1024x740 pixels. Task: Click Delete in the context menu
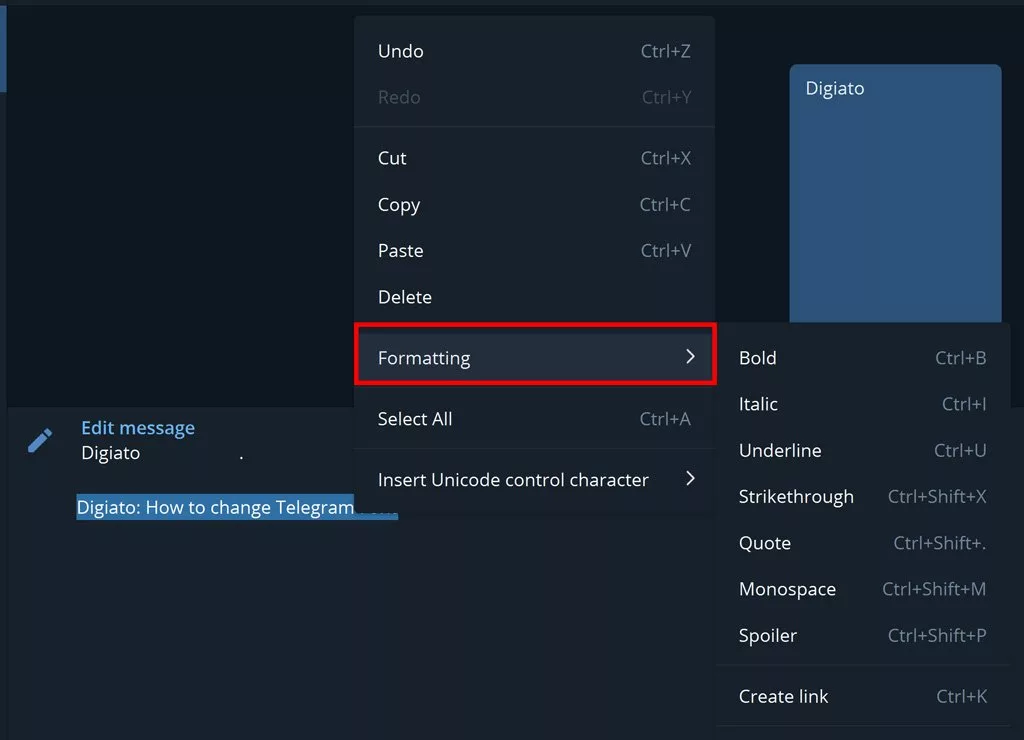pos(405,297)
